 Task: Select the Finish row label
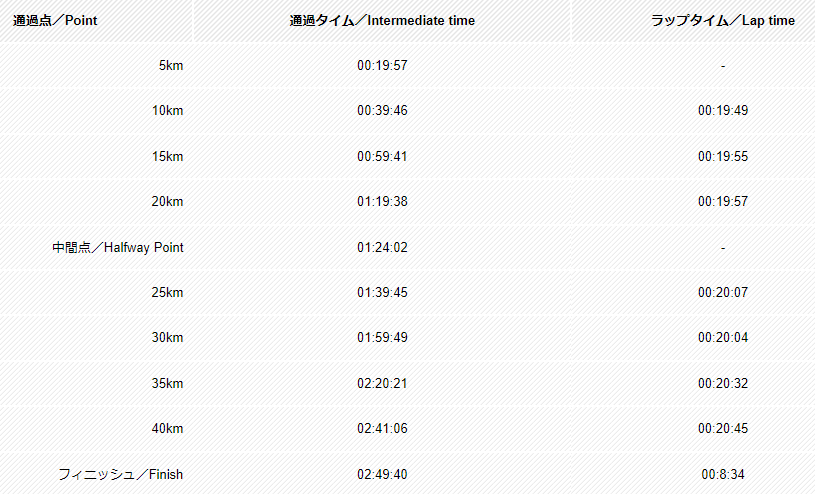[121, 475]
